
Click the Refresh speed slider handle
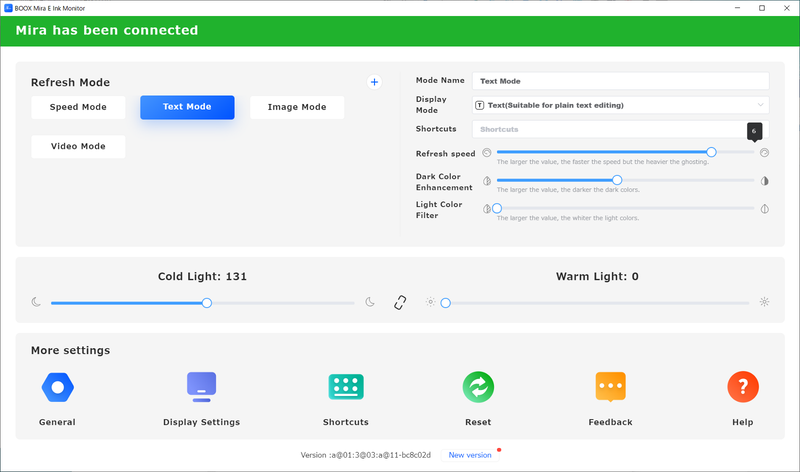(x=711, y=153)
